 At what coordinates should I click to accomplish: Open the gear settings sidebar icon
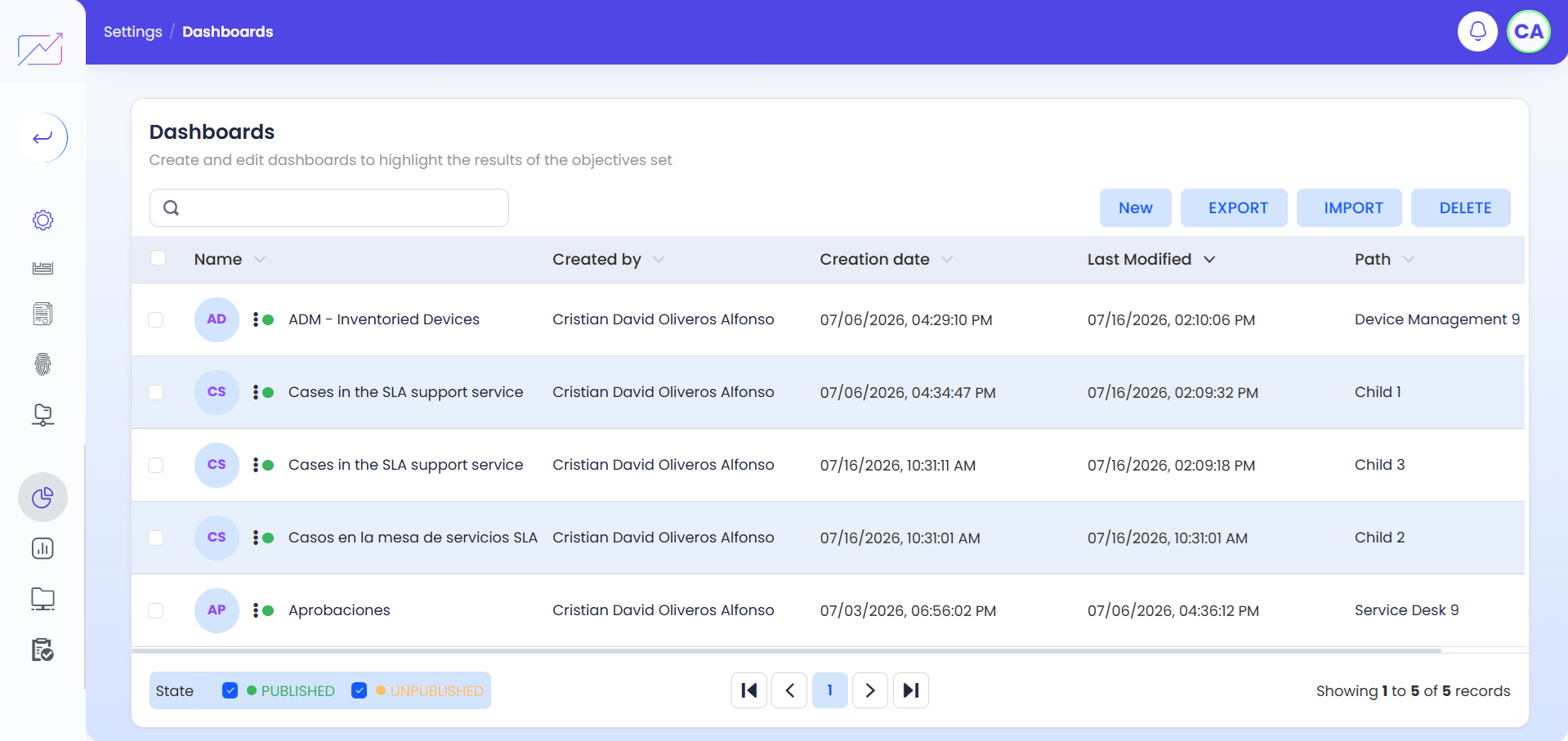point(42,220)
